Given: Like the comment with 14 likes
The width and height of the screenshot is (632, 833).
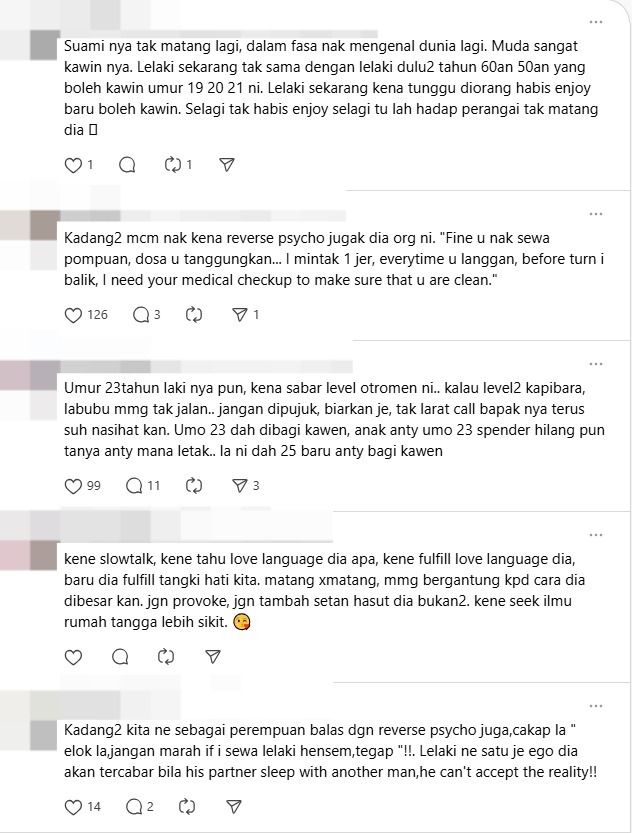Looking at the screenshot, I should click(x=73, y=807).
